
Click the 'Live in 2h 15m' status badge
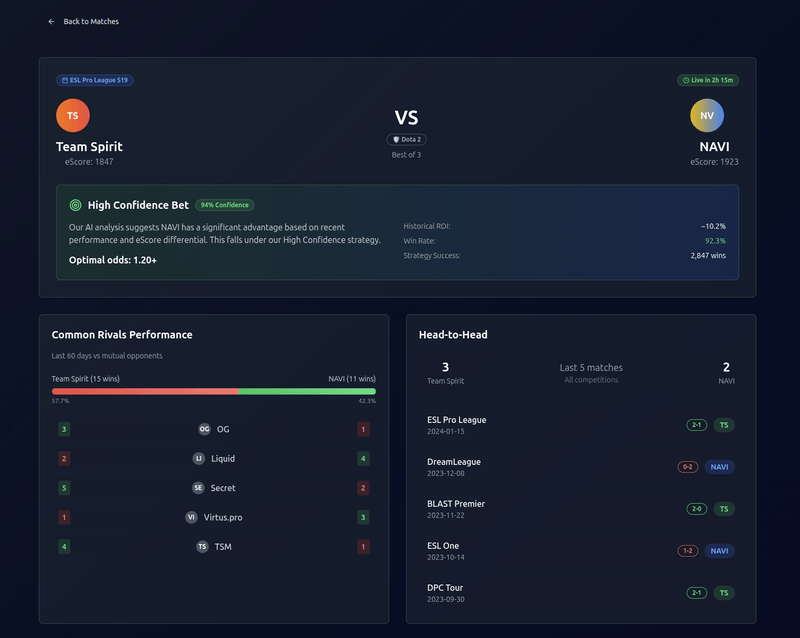coord(708,80)
